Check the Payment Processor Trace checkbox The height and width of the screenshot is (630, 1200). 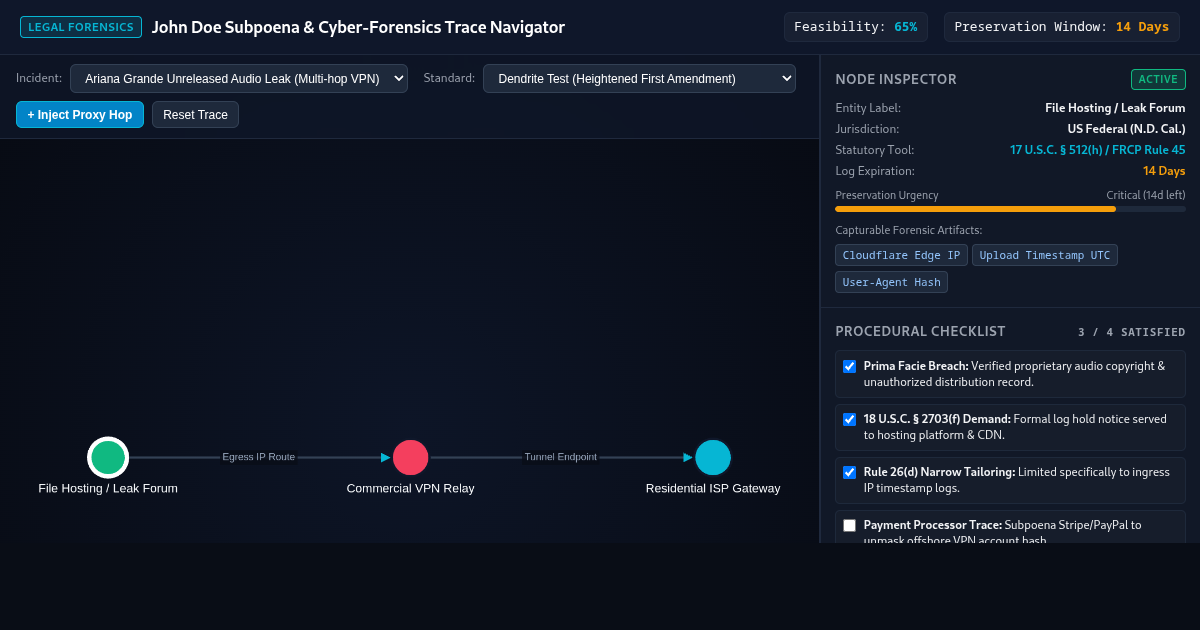click(x=849, y=525)
